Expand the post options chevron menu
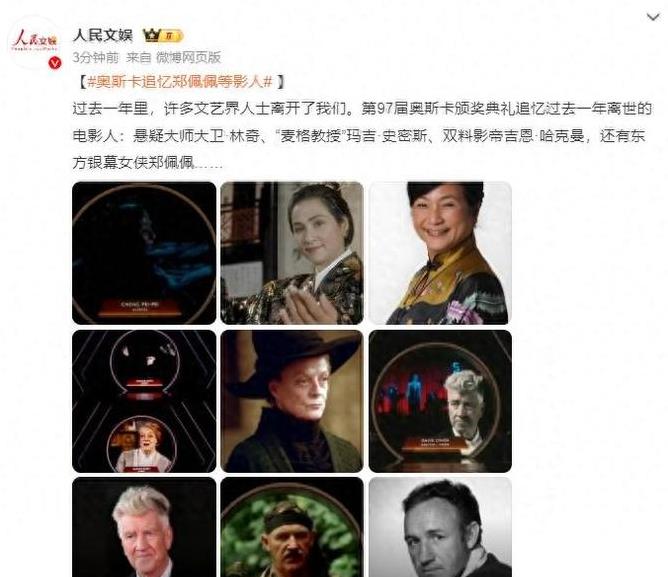 [653, 17]
